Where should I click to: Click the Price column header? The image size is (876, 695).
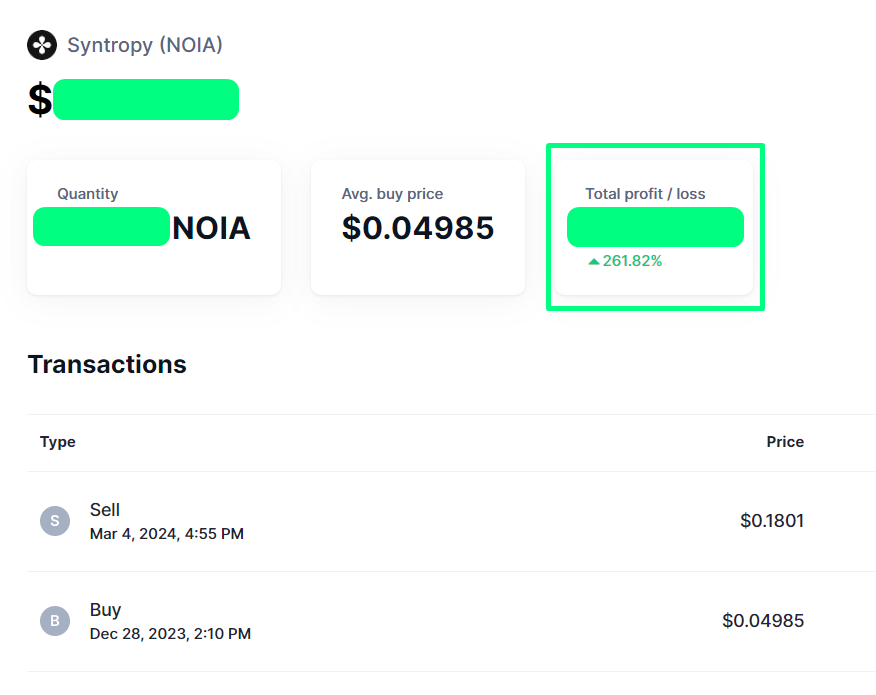(x=785, y=442)
